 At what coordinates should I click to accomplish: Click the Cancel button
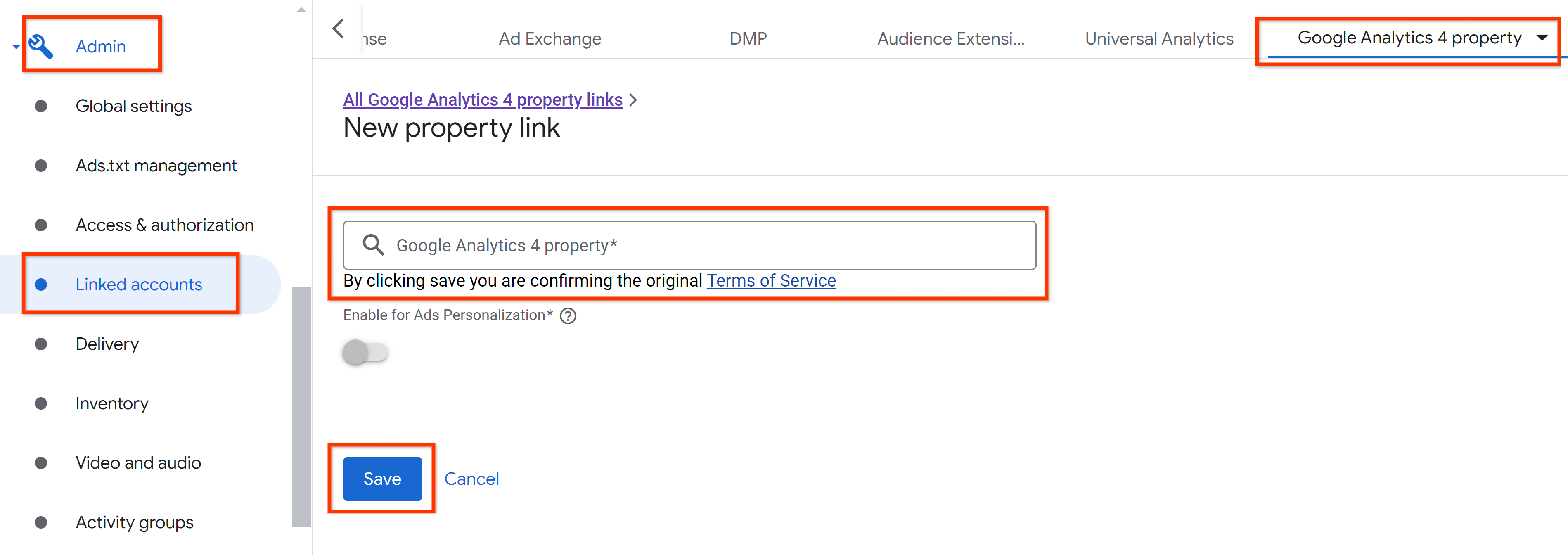473,478
